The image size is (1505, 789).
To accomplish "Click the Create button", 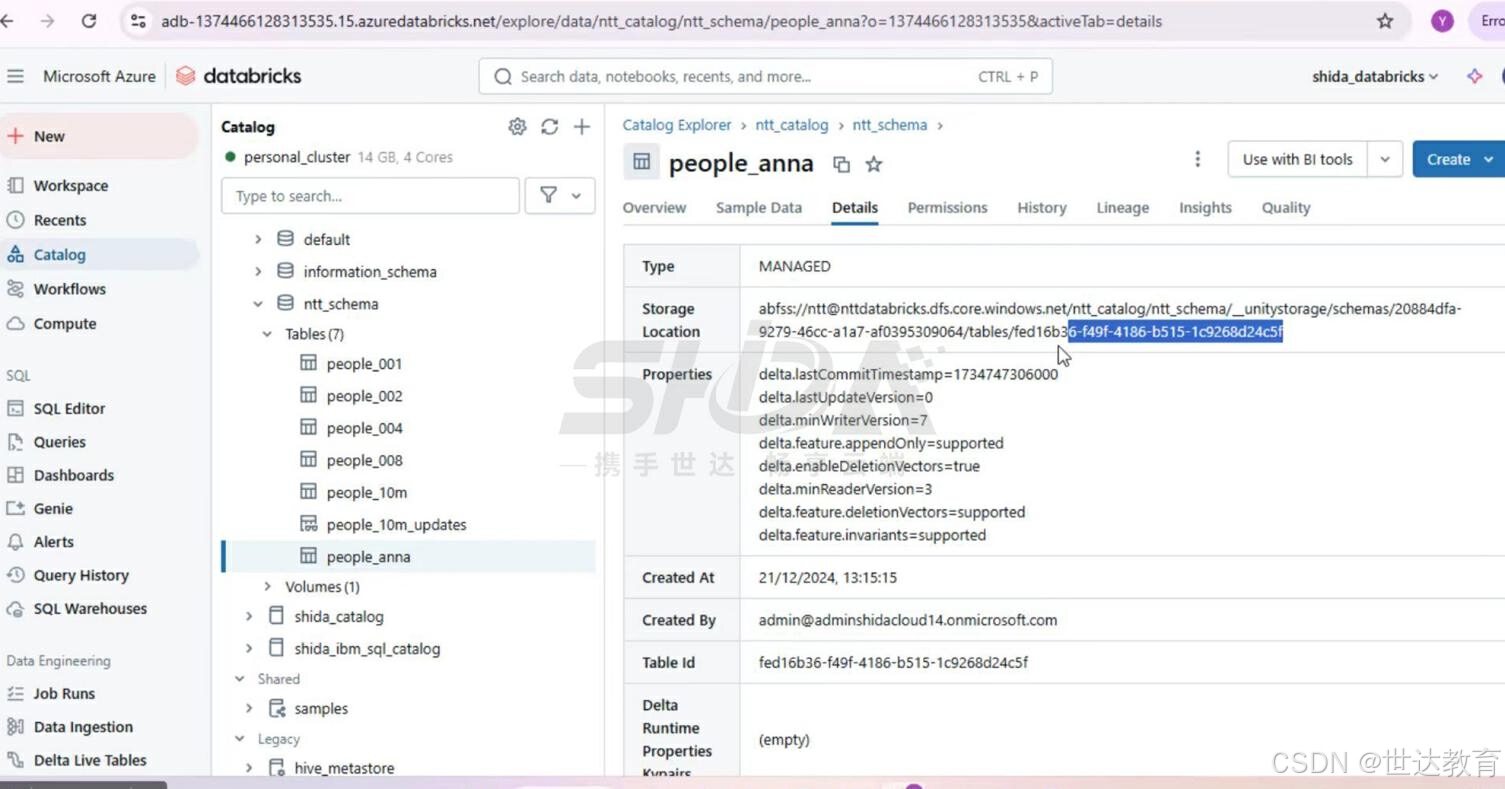I will (x=1458, y=159).
